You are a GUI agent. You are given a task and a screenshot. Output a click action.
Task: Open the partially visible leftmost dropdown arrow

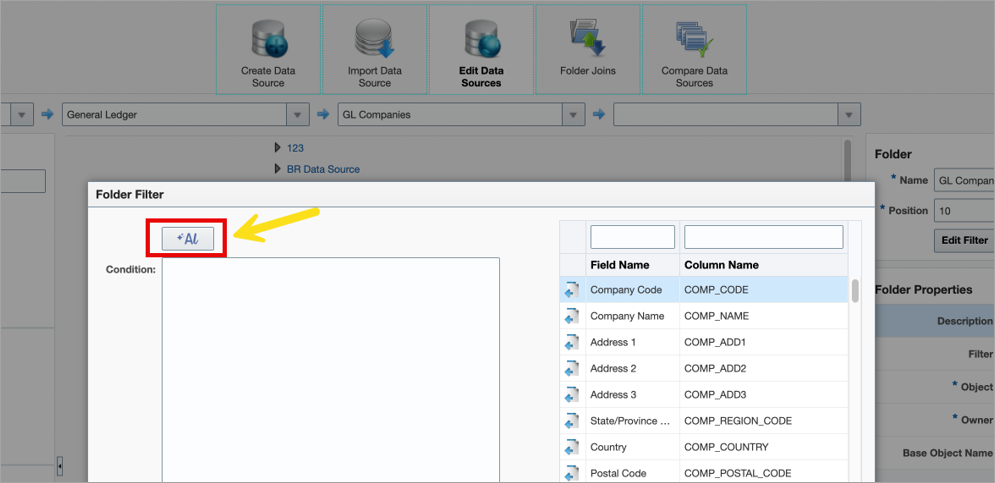click(22, 115)
